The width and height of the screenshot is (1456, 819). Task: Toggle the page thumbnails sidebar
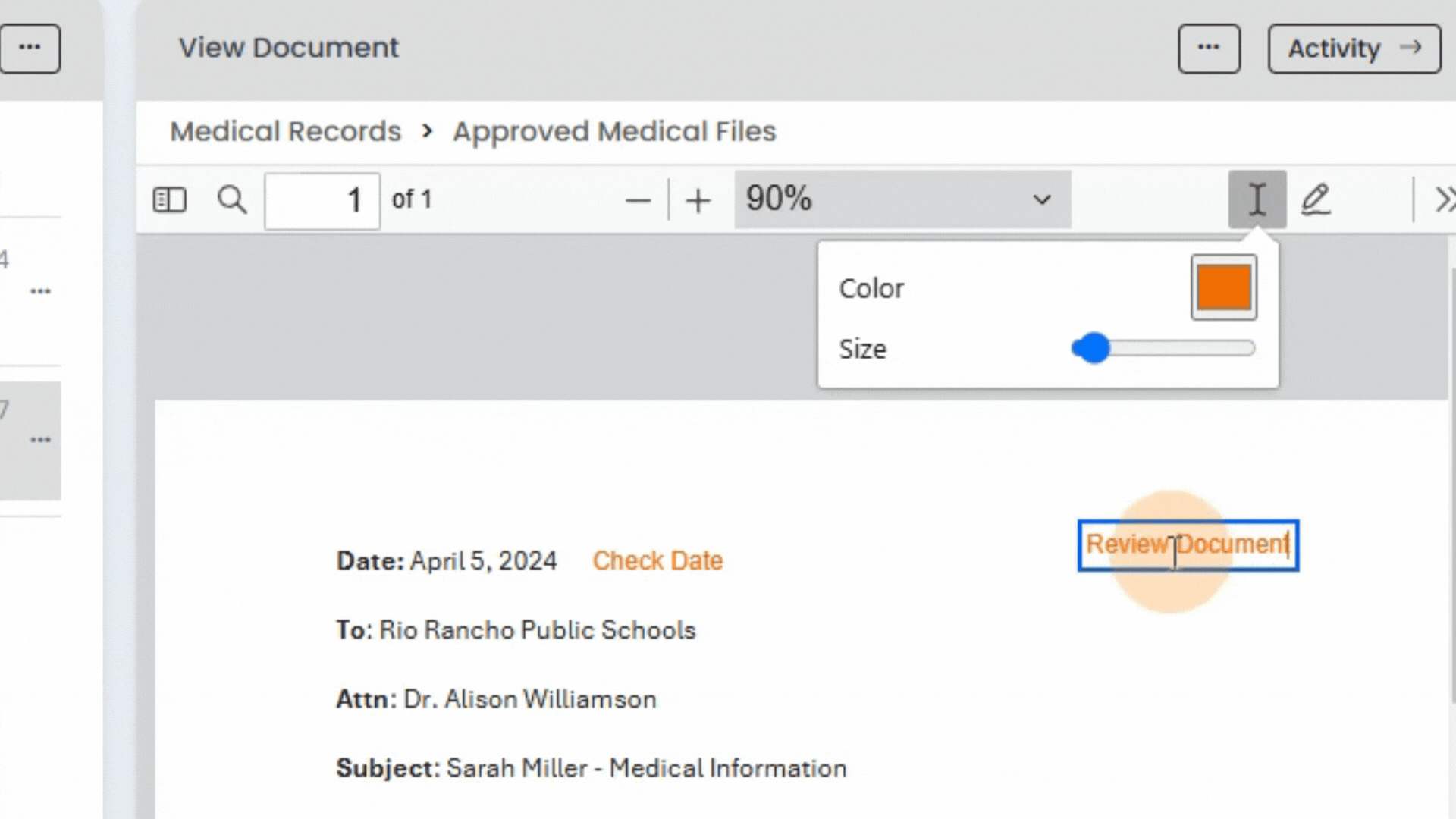pos(169,199)
